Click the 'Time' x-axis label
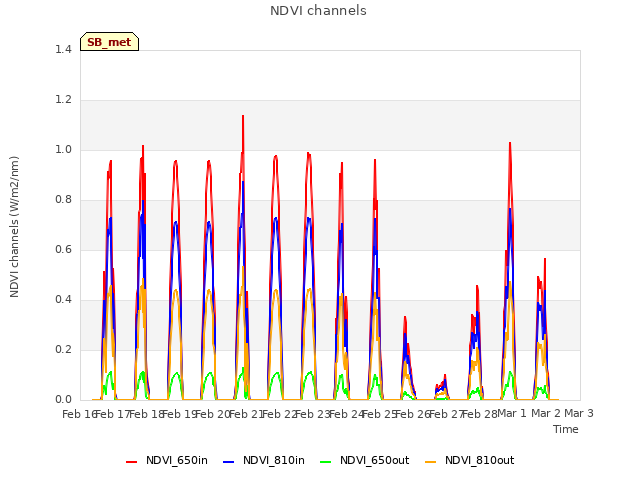 tap(566, 429)
